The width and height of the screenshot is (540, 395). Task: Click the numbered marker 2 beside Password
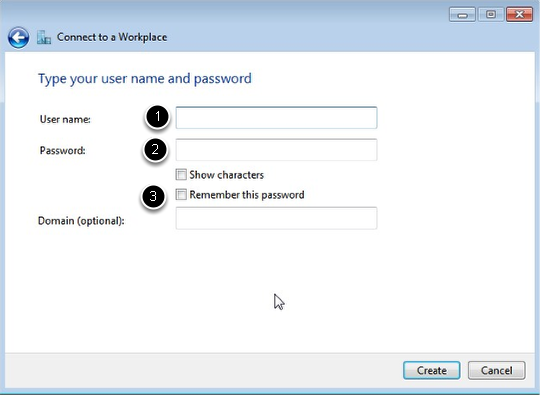pos(155,149)
